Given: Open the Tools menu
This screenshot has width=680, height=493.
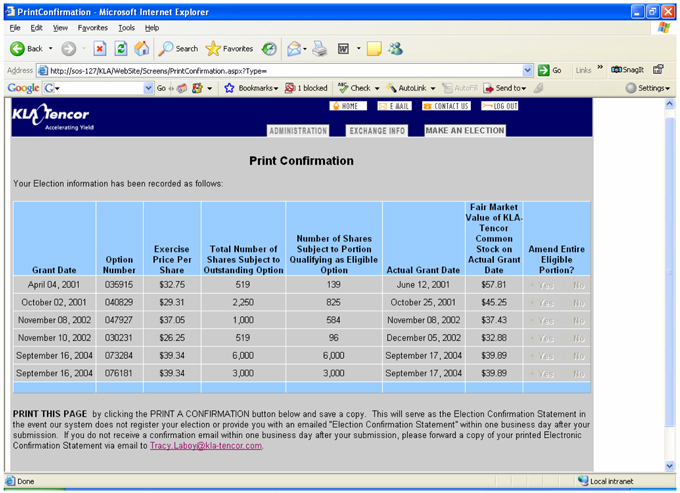Looking at the screenshot, I should (126, 28).
